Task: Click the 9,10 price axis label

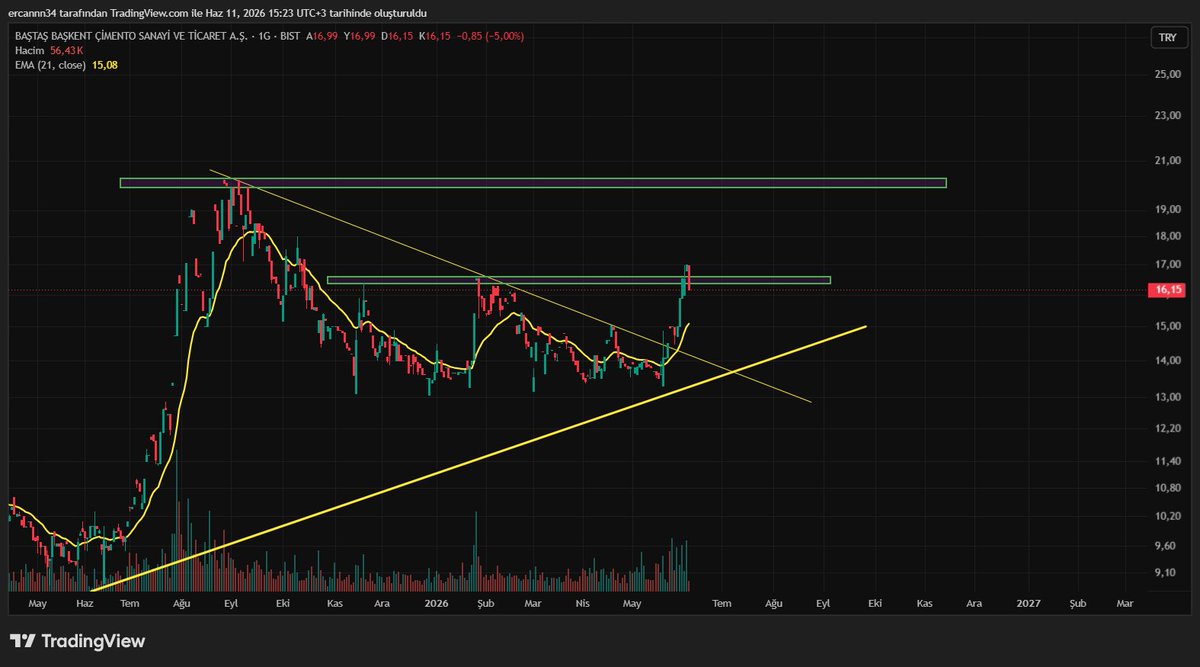Action: (1167, 573)
